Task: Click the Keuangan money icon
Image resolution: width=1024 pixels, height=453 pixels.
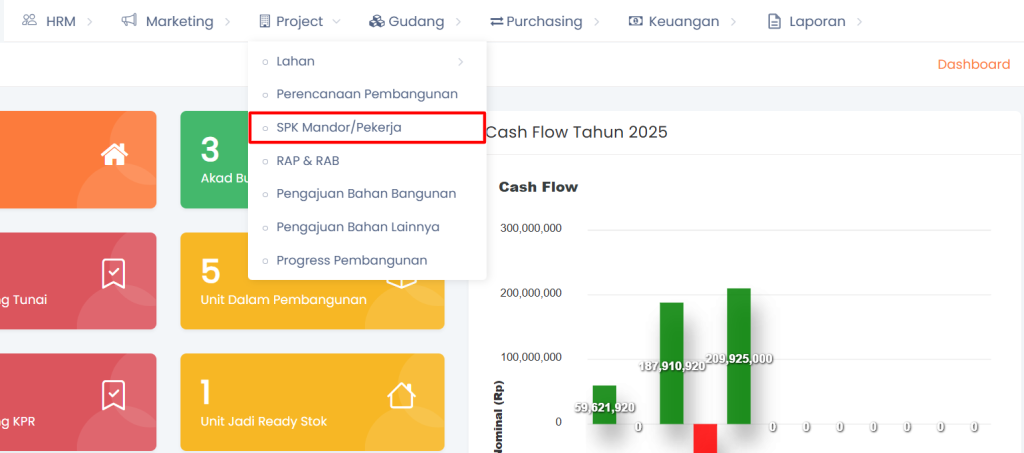Action: (635, 21)
